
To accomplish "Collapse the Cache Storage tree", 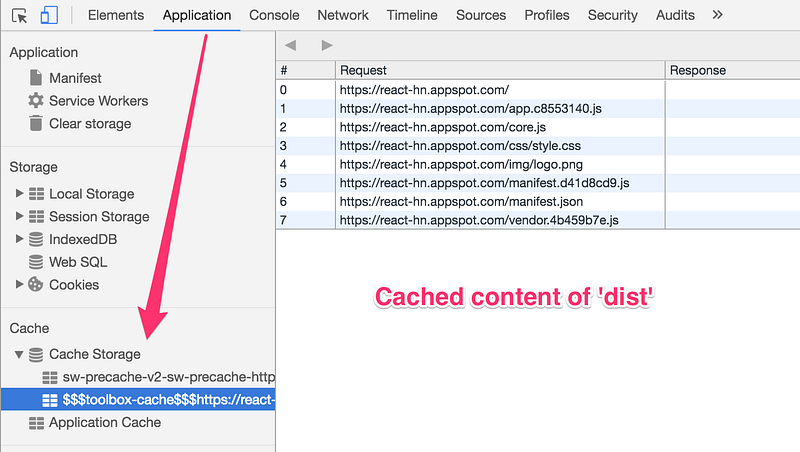I will 19,354.
